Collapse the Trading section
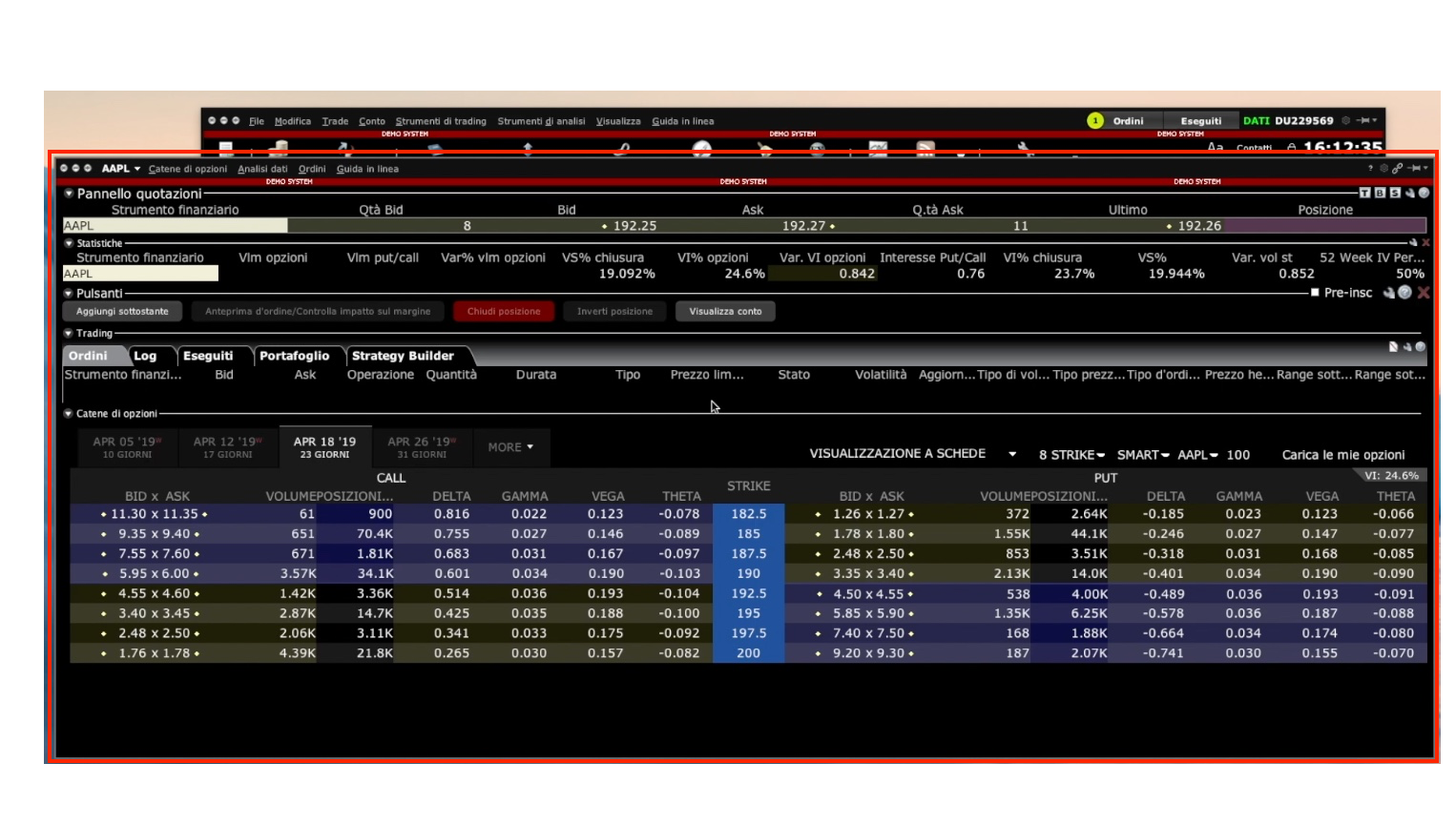The width and height of the screenshot is (1456, 825). click(69, 333)
